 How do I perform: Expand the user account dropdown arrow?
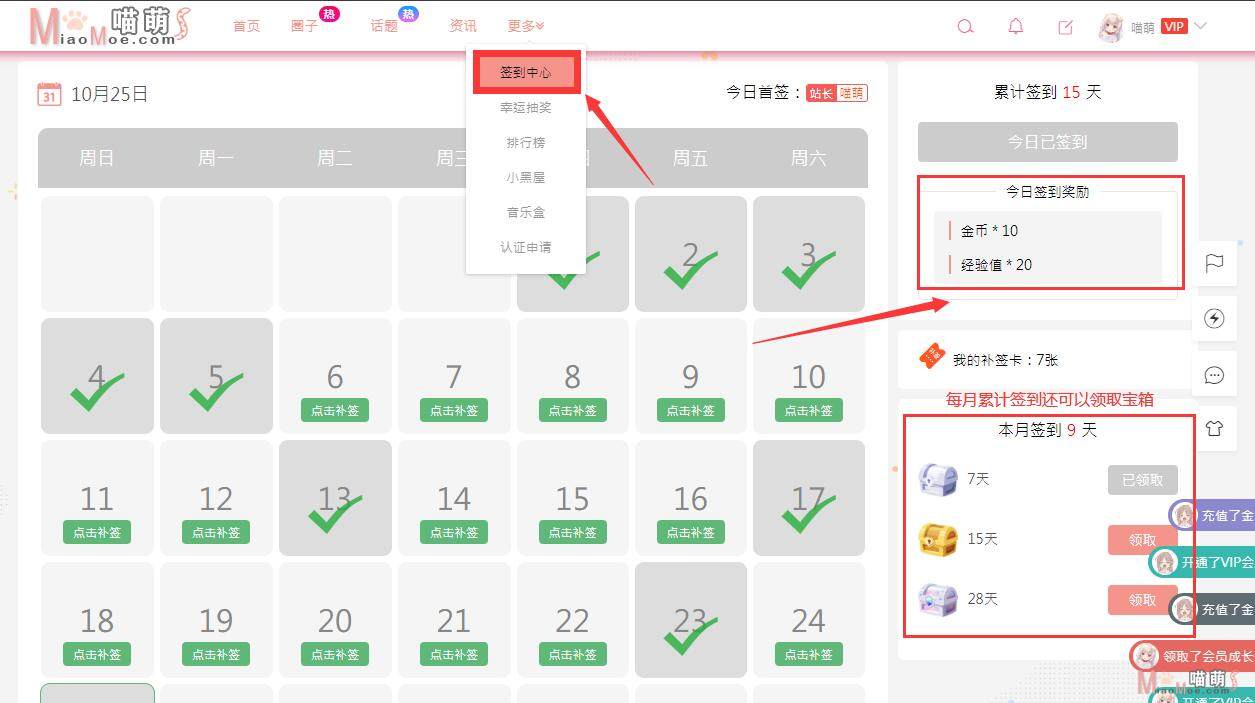tap(1200, 26)
